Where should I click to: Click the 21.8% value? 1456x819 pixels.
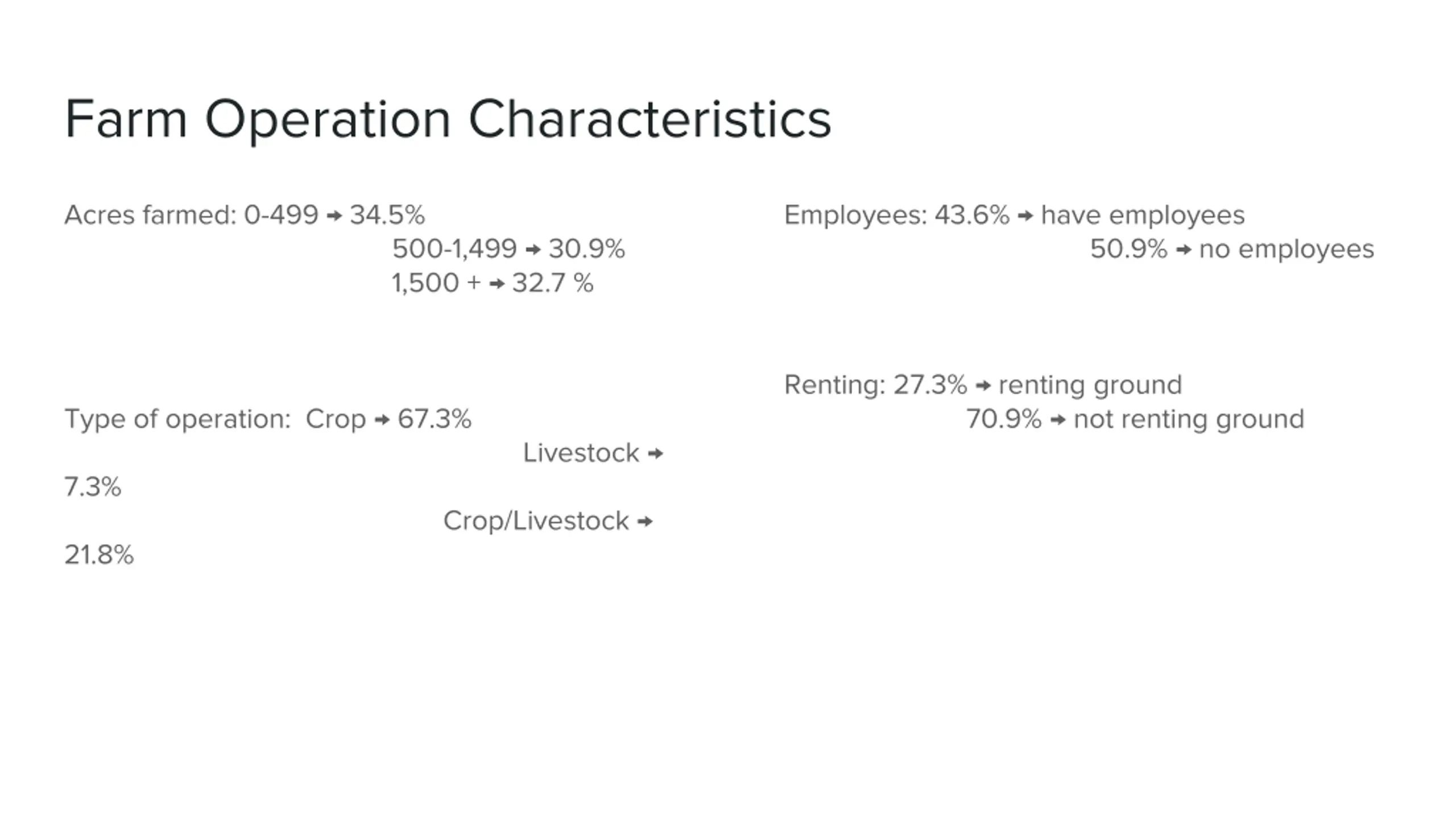point(99,555)
